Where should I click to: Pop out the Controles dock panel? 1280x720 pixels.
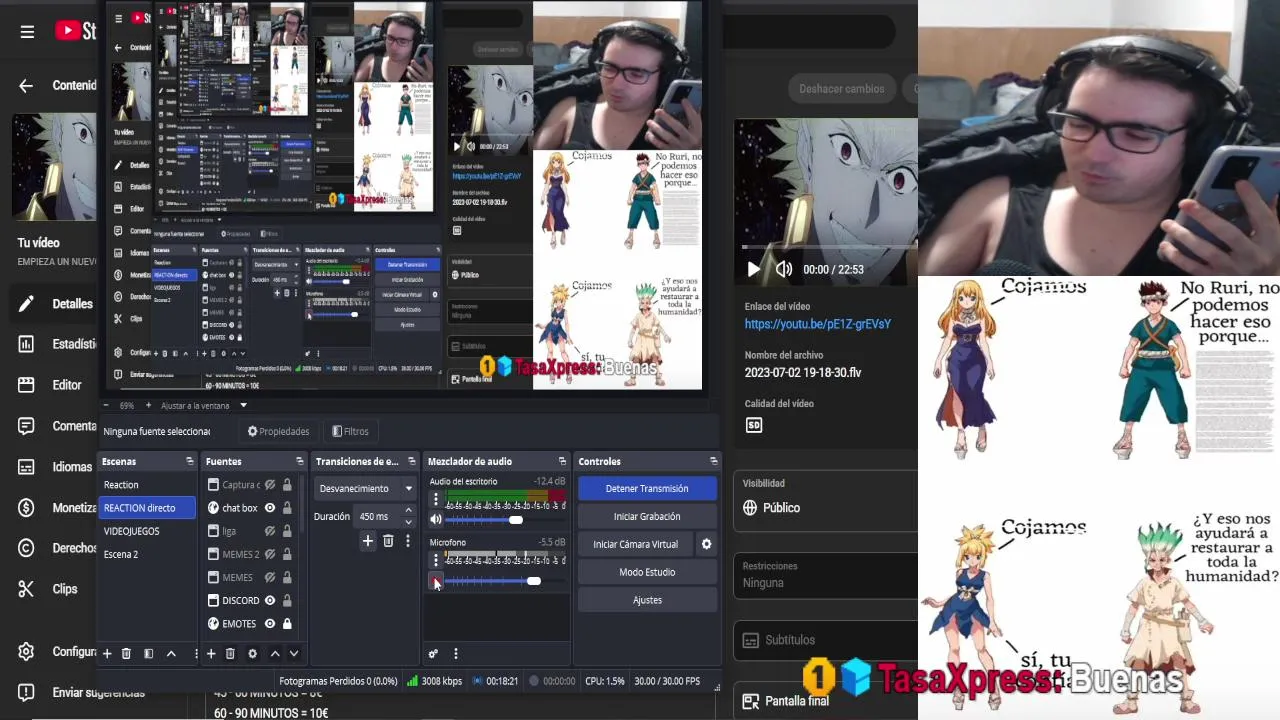[x=713, y=461]
